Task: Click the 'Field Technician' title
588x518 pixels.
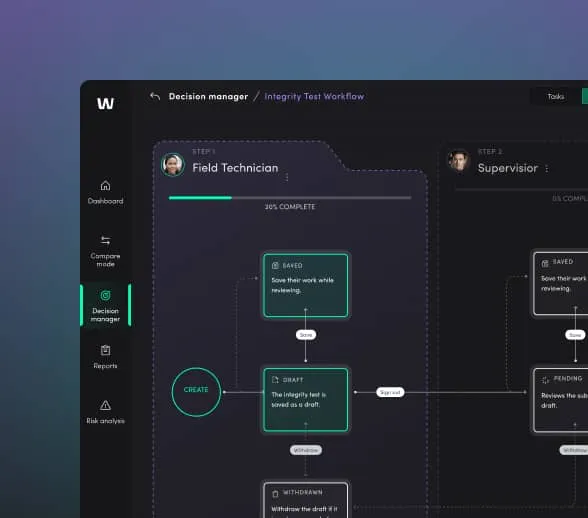Action: click(235, 168)
